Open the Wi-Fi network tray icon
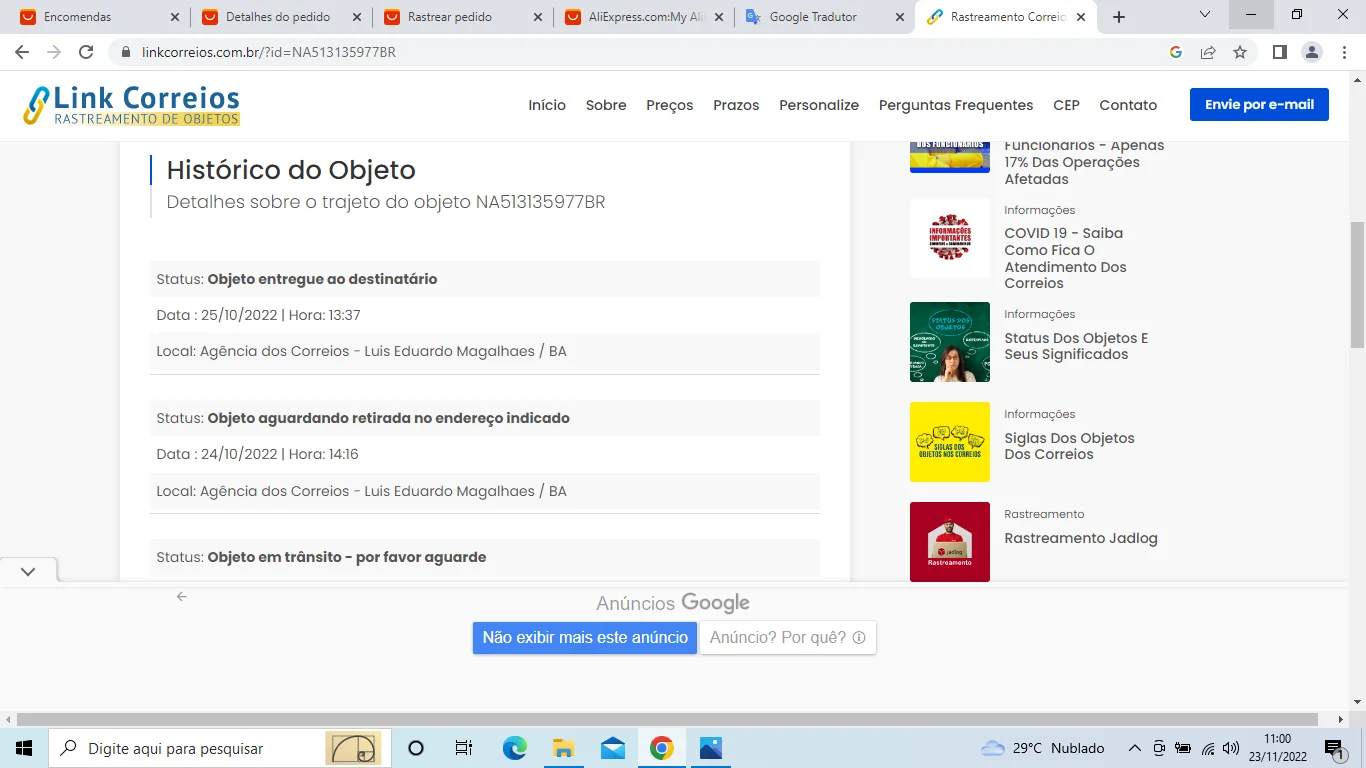The image size is (1366, 768). pyautogui.click(x=1208, y=748)
